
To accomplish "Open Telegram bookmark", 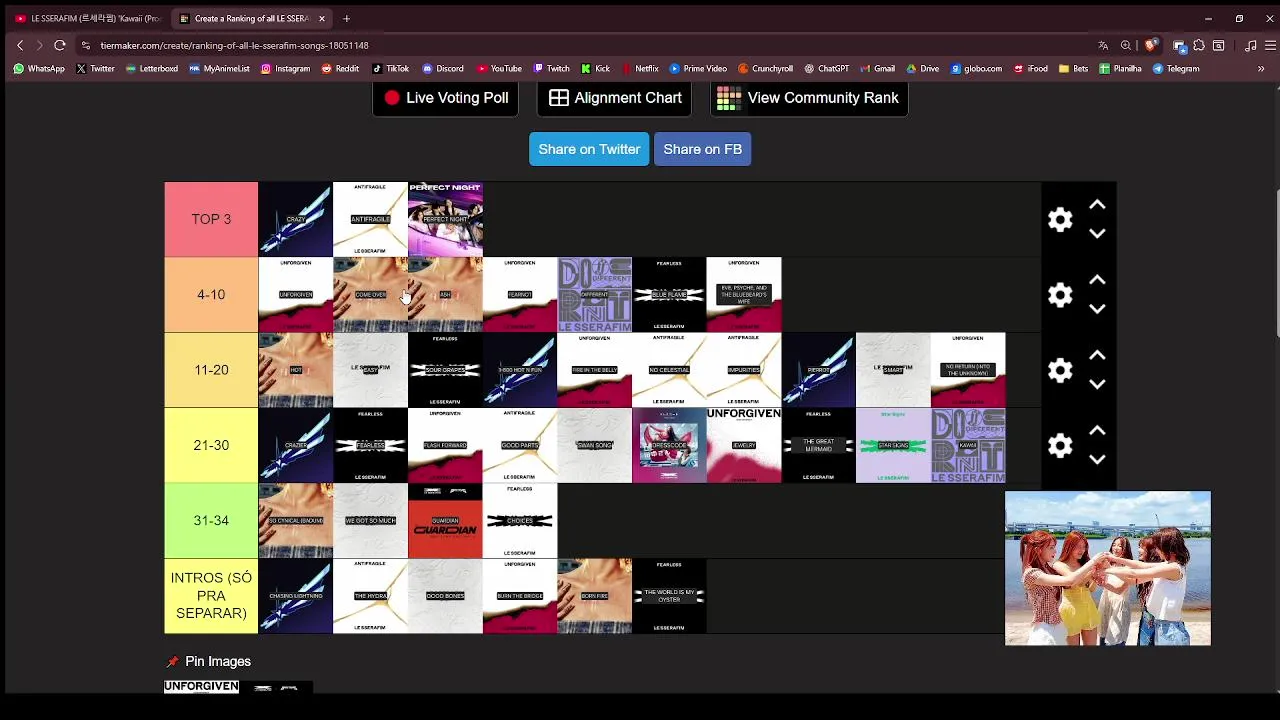I will click(x=1176, y=69).
